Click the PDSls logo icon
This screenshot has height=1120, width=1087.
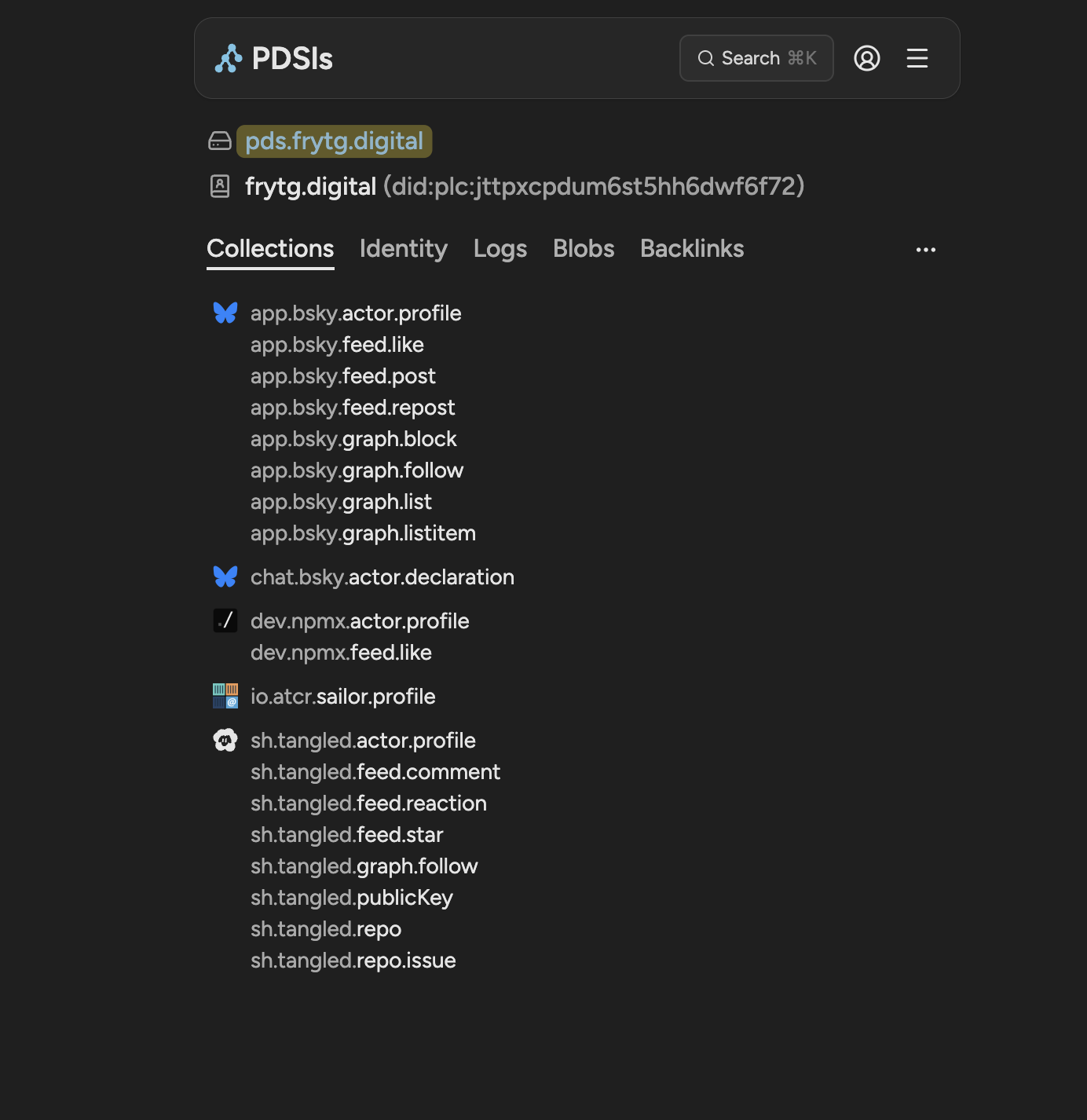pos(229,59)
